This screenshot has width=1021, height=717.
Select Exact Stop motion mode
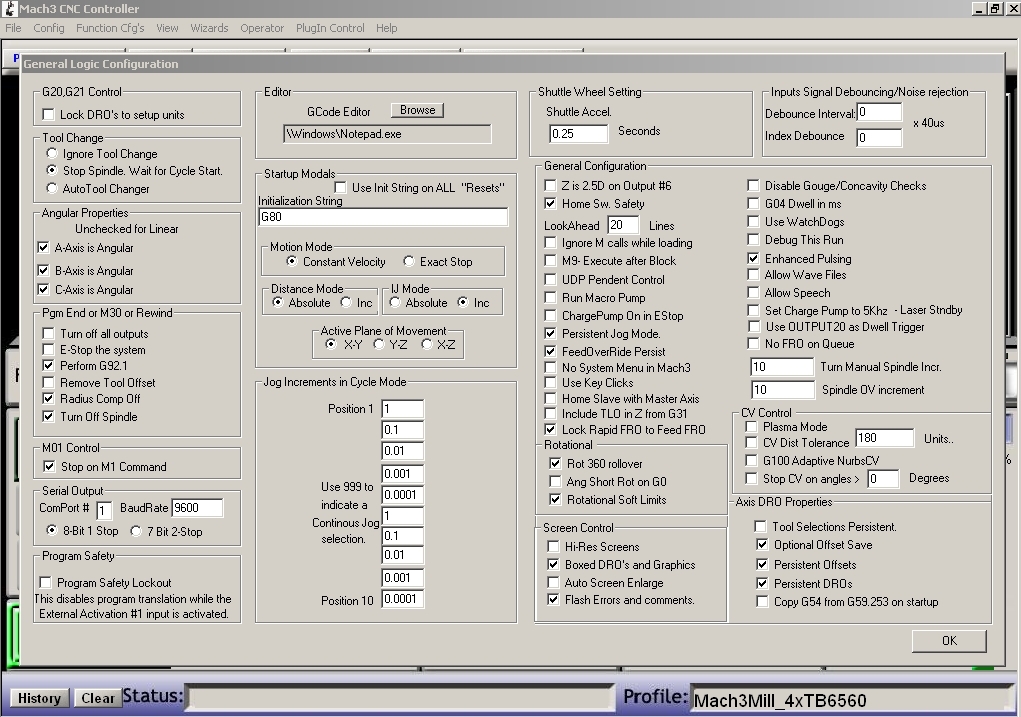[x=409, y=262]
